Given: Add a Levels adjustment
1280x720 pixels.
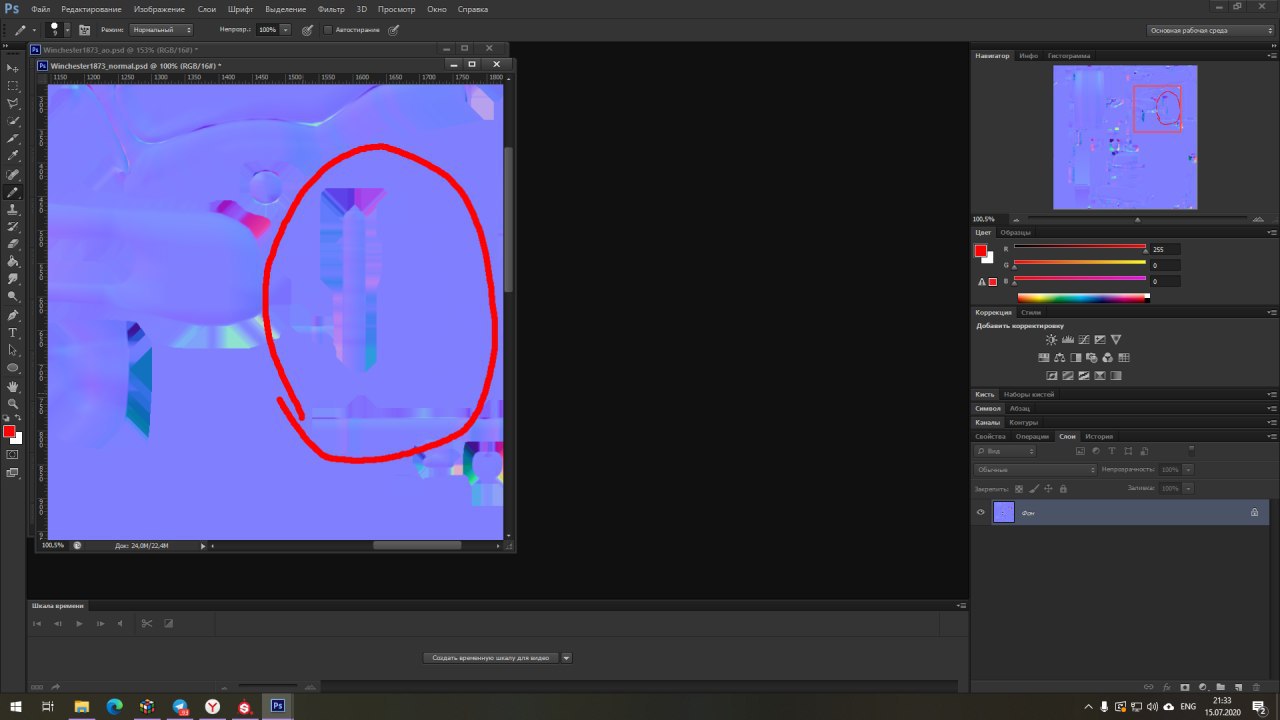Looking at the screenshot, I should click(1067, 340).
